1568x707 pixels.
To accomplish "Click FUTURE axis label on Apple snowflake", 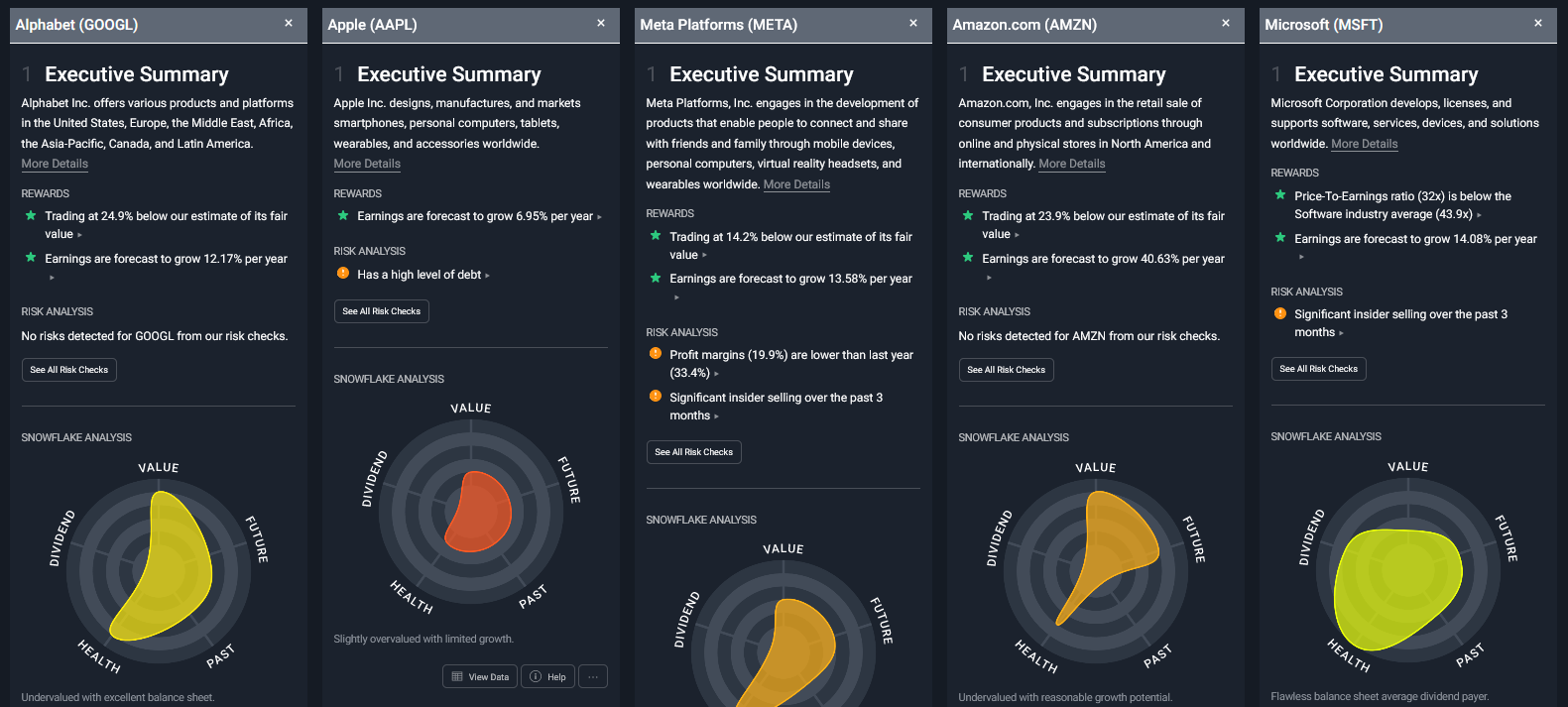I will [x=568, y=480].
